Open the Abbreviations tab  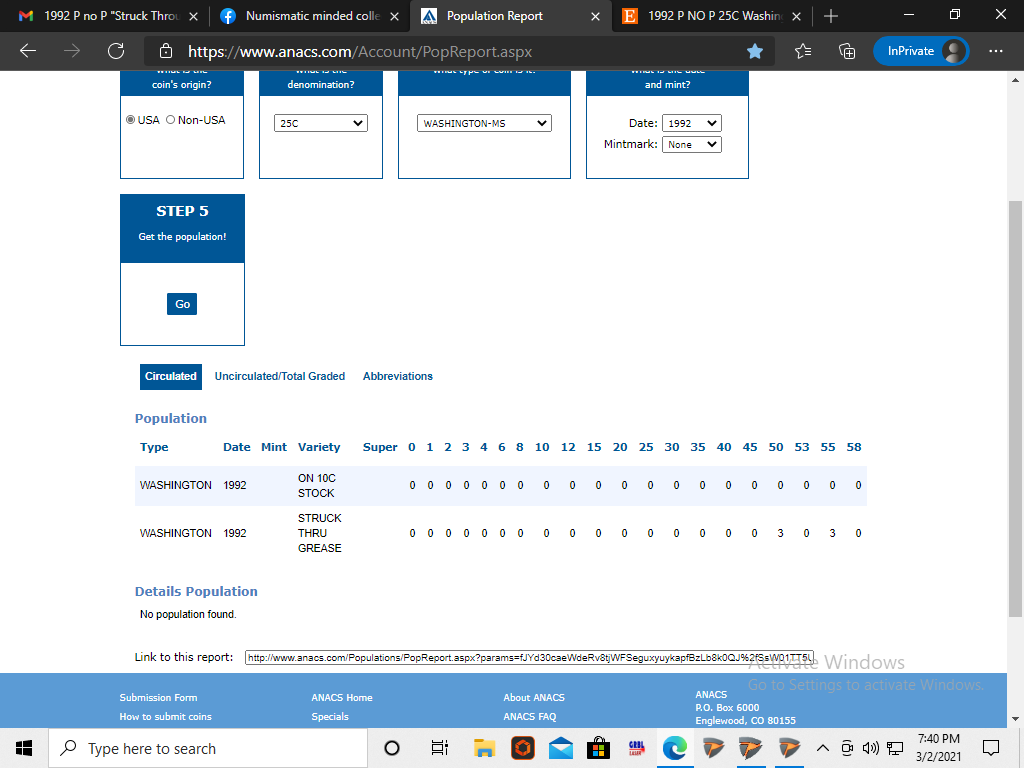coord(397,376)
